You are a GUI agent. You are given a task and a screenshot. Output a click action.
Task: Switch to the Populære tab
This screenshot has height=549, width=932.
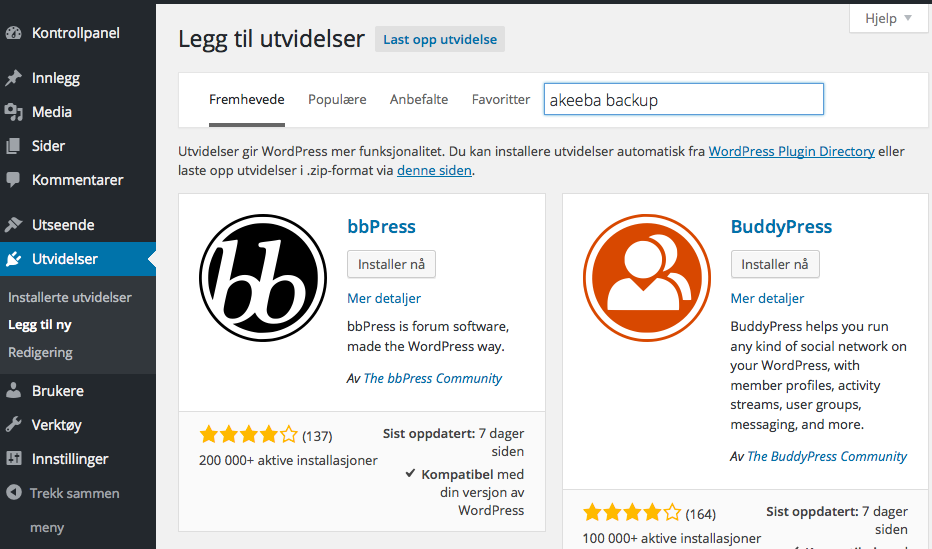[x=337, y=100]
